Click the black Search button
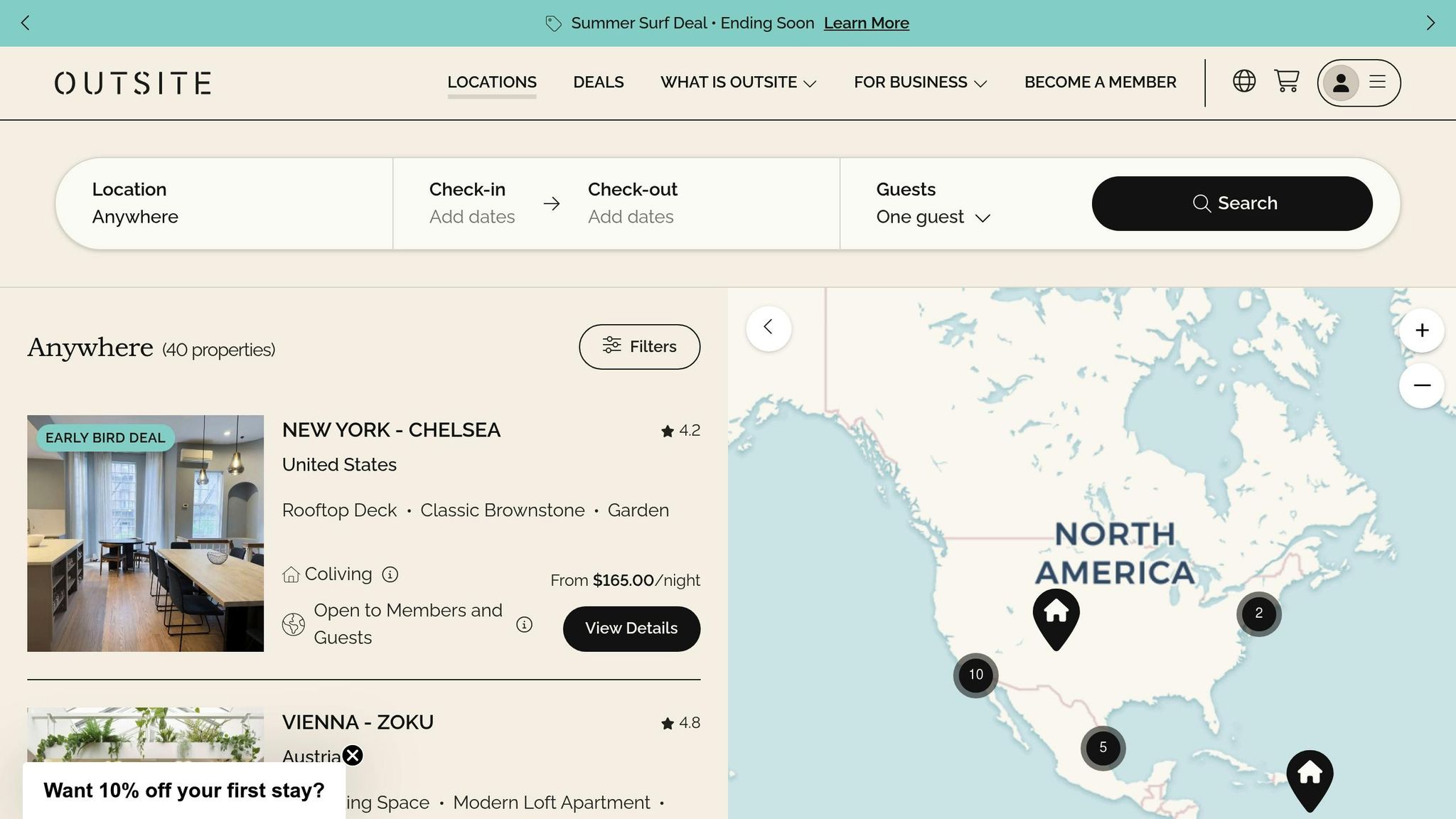 point(1232,203)
